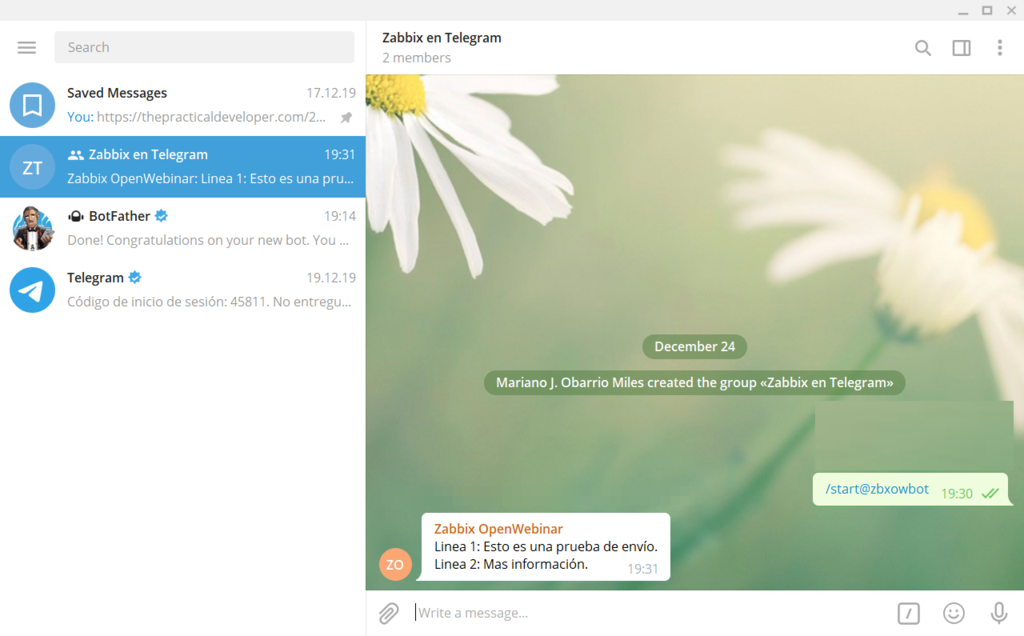1024x636 pixels.
Task: Click the December 24 date badge
Action: click(x=694, y=347)
